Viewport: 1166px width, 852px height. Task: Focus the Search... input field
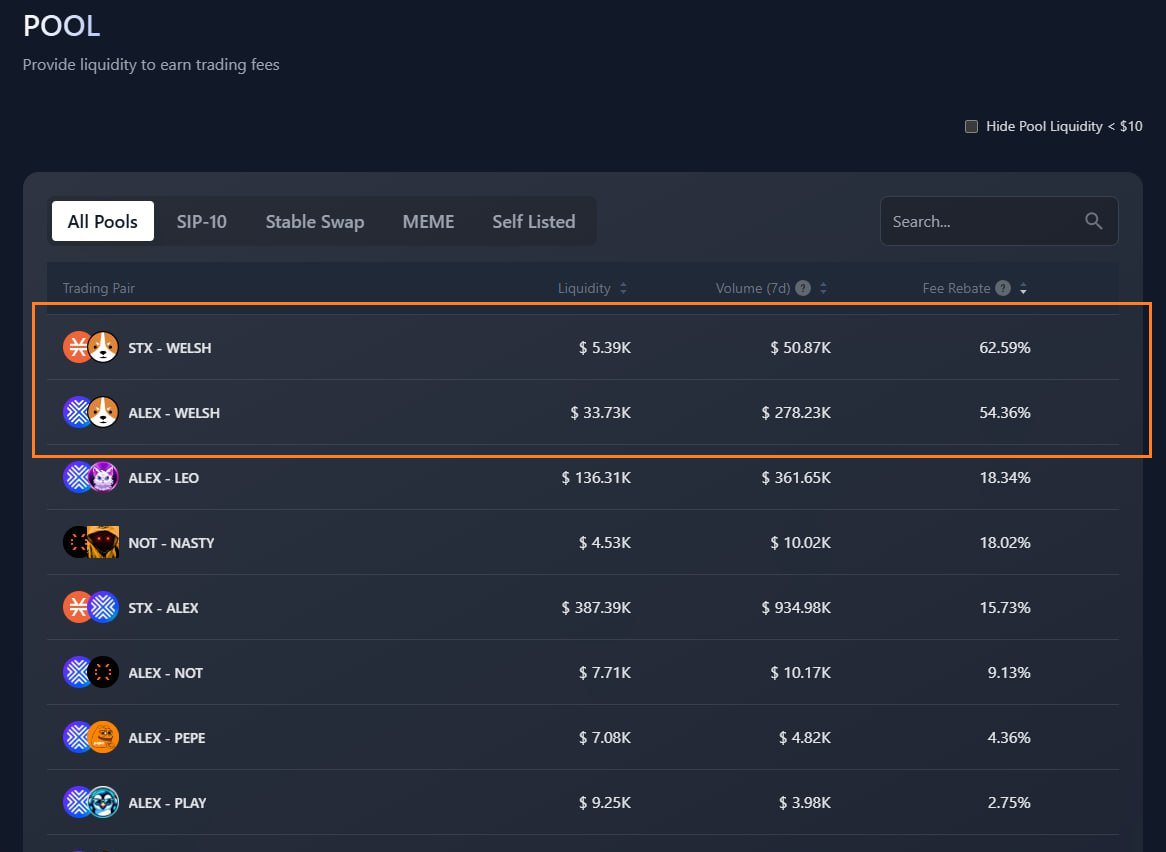coord(999,221)
